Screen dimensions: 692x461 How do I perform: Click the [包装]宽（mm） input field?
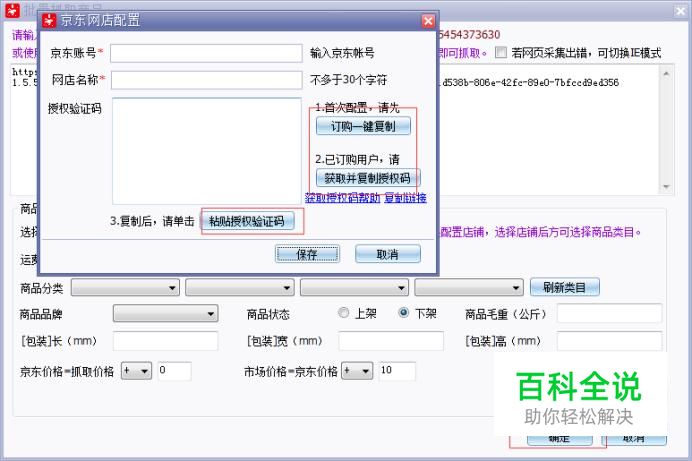click(391, 341)
